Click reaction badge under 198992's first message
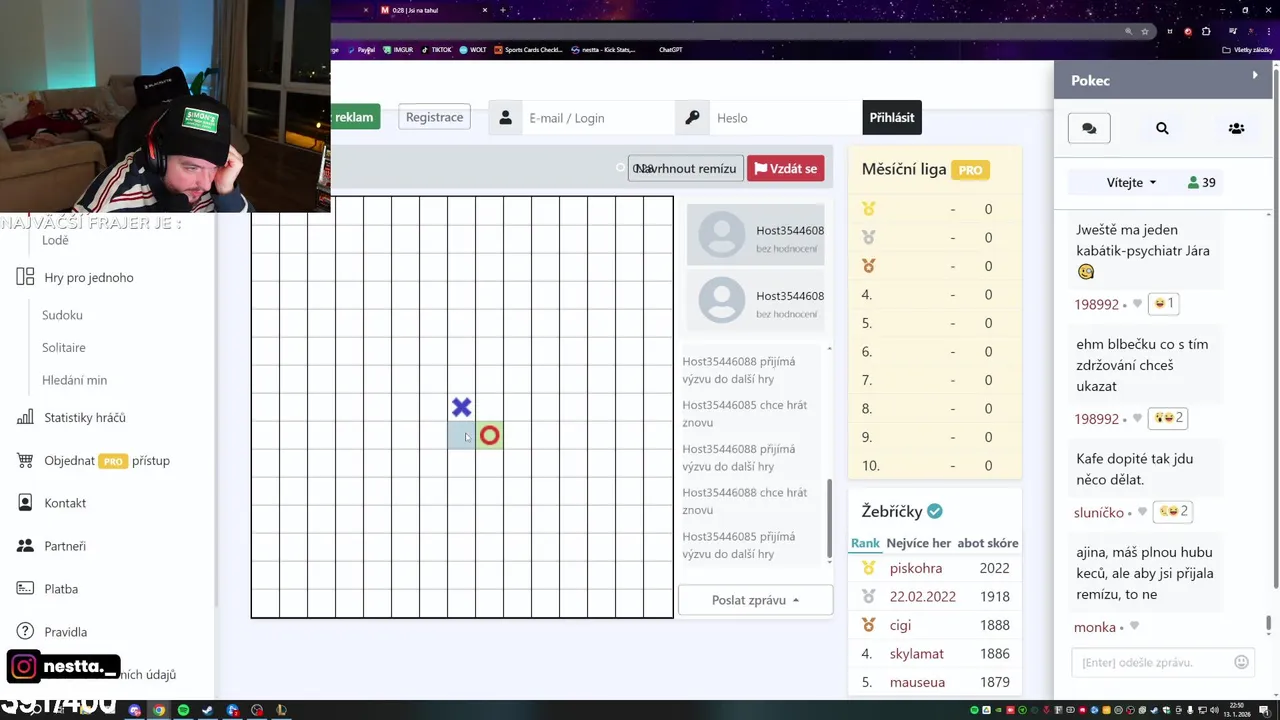This screenshot has width=1280, height=720. [x=1164, y=303]
